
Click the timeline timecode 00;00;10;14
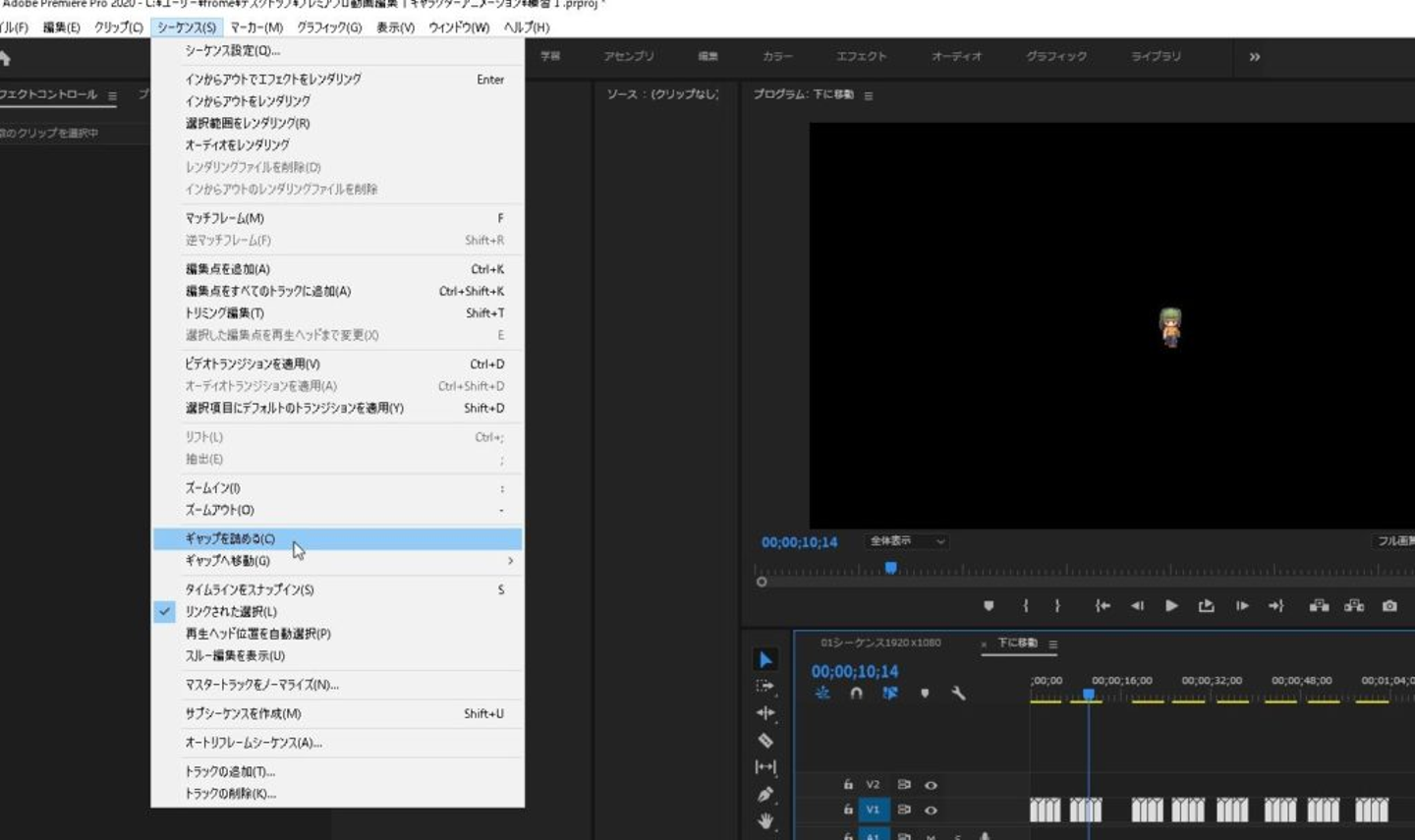click(x=854, y=672)
